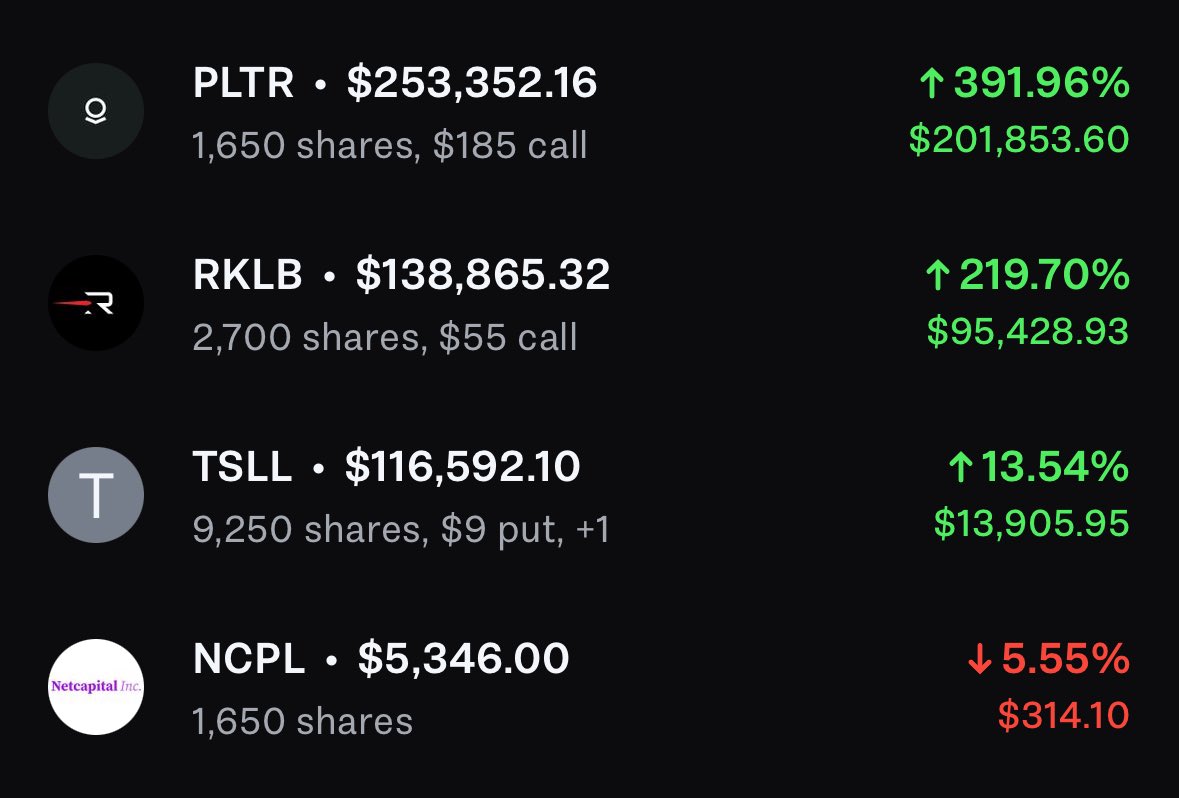The width and height of the screenshot is (1179, 798).
Task: Select the NCPL 1,650 shares subtitle
Action: [303, 721]
